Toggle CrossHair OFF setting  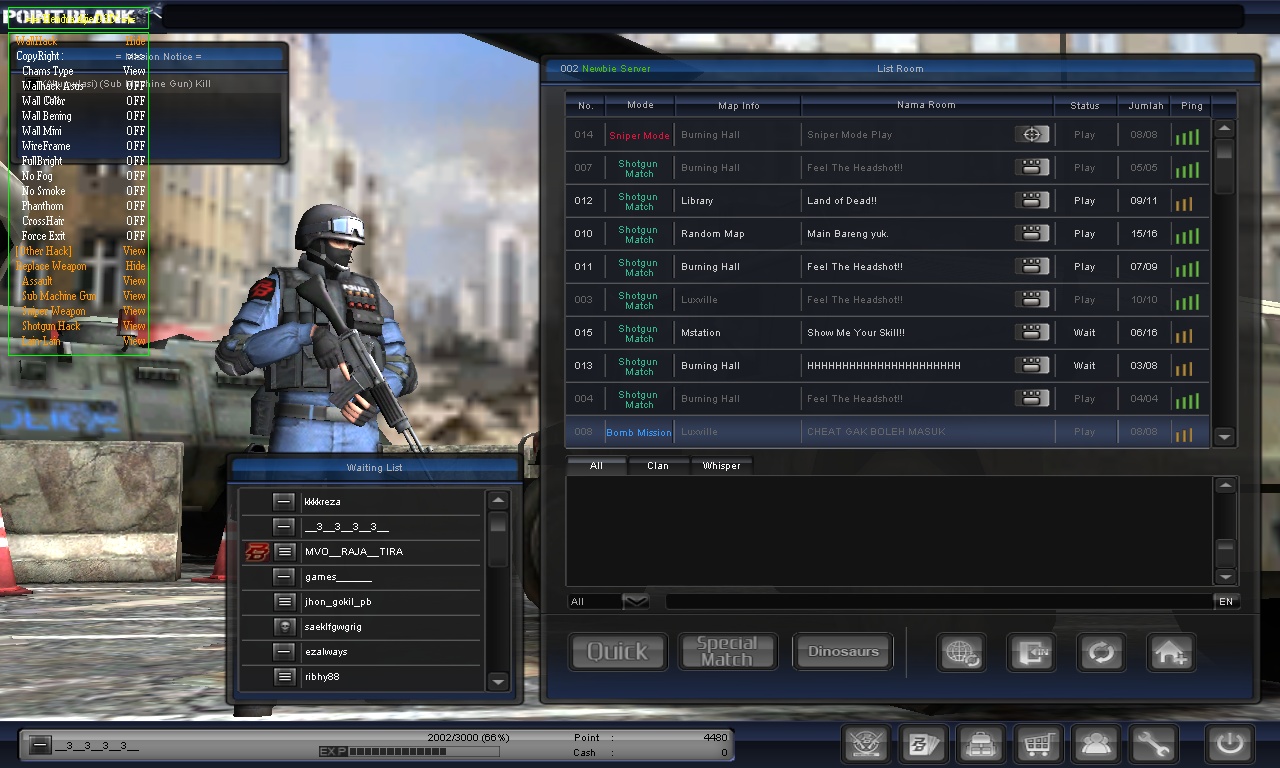[x=135, y=221]
